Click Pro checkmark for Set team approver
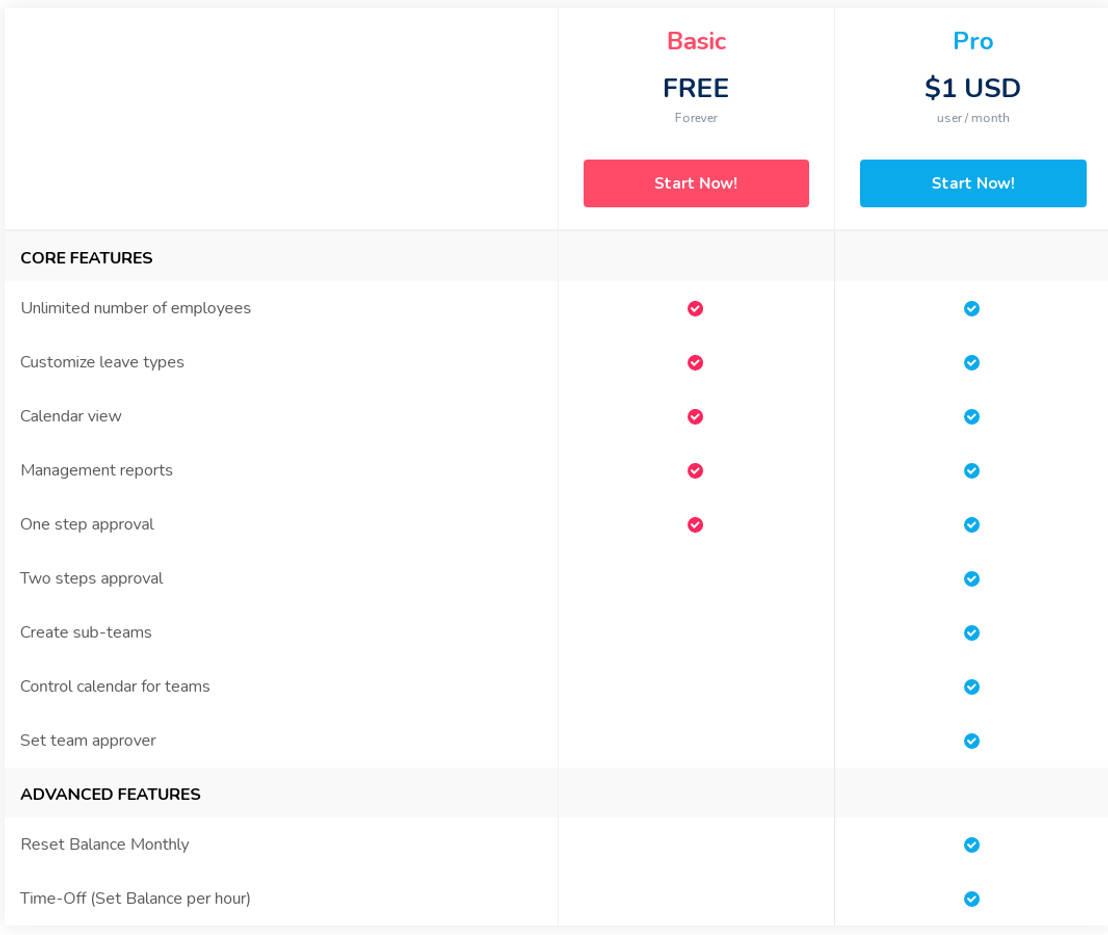 (x=971, y=741)
